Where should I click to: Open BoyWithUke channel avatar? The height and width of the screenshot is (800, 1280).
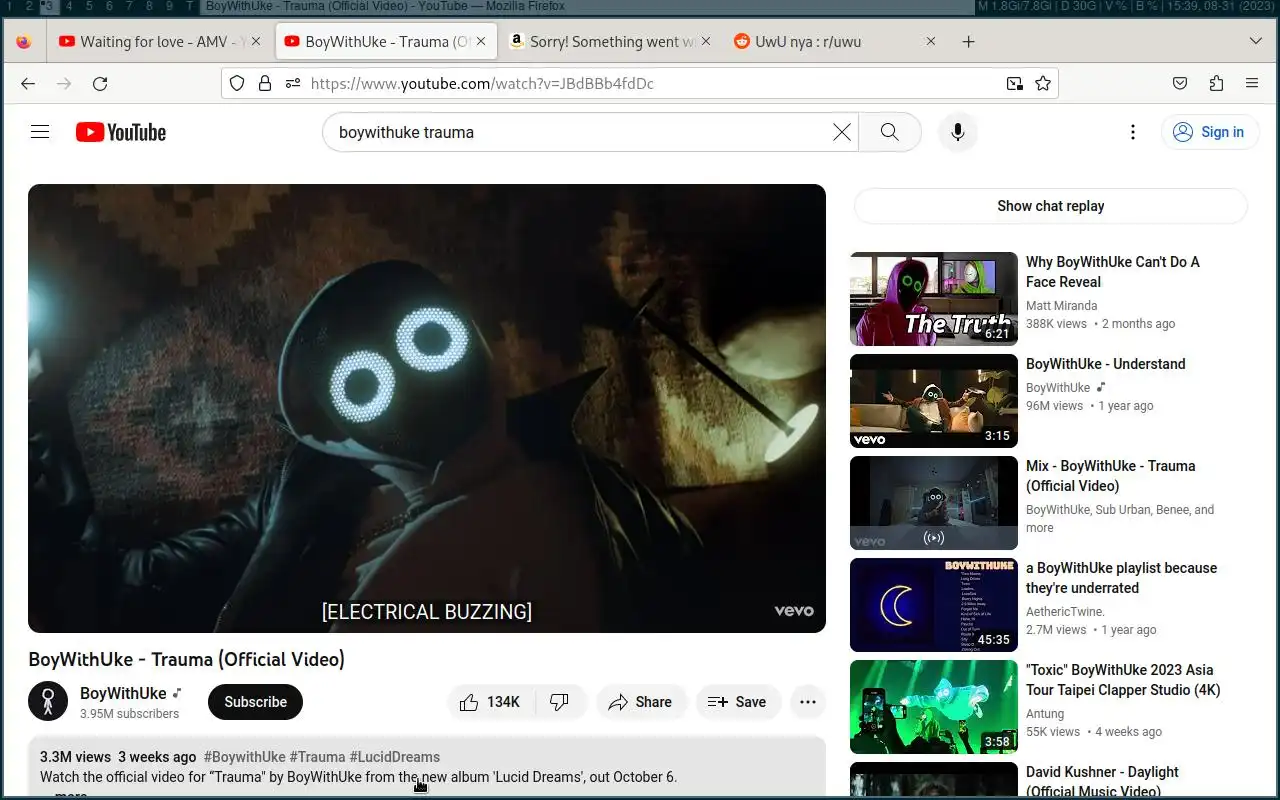(x=48, y=702)
